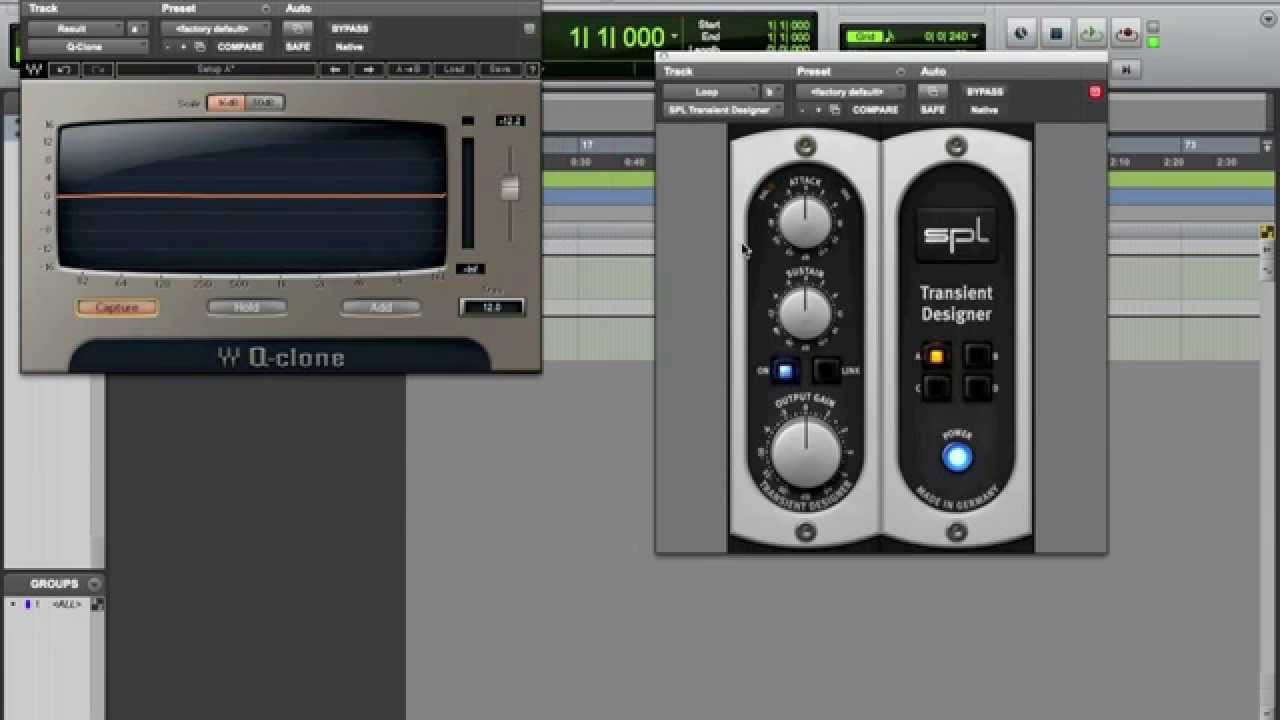Viewport: 1280px width, 720px height.
Task: Copy setup A to B in Q-Clone
Action: [x=407, y=70]
